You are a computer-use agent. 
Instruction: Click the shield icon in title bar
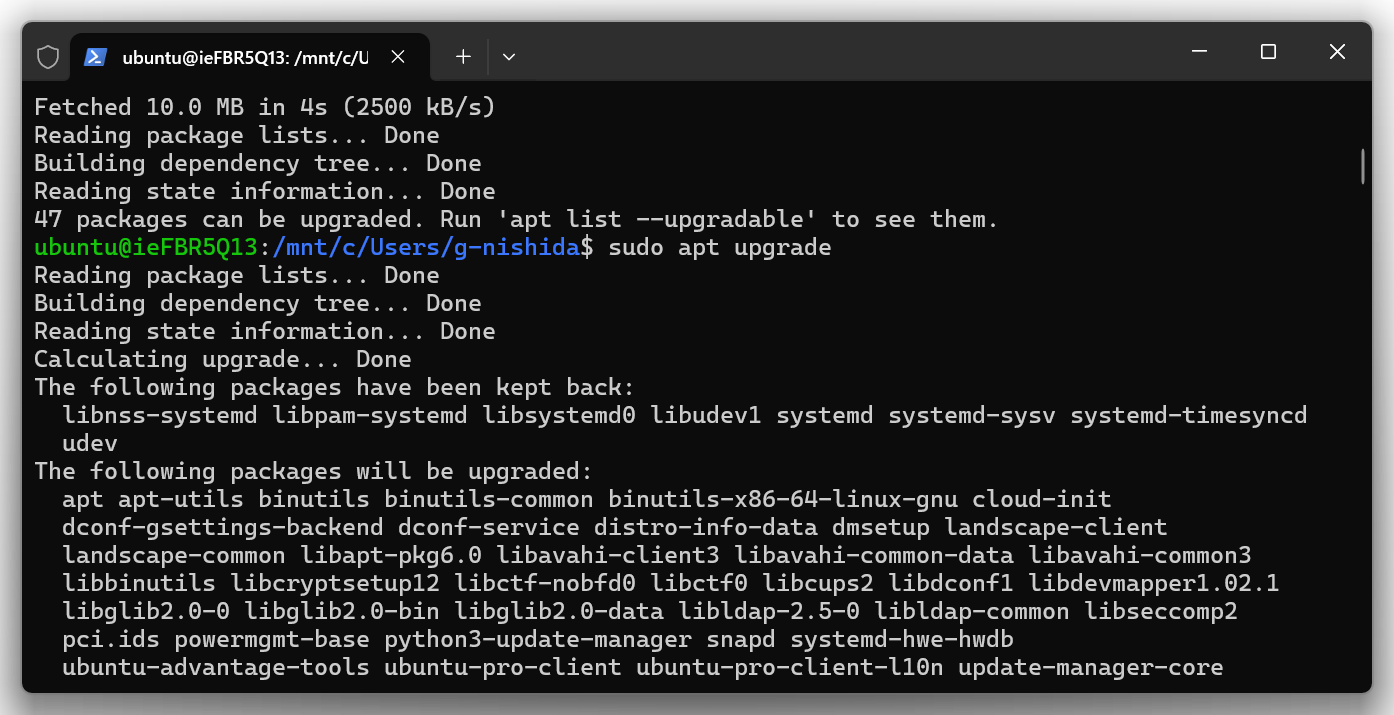pyautogui.click(x=48, y=57)
